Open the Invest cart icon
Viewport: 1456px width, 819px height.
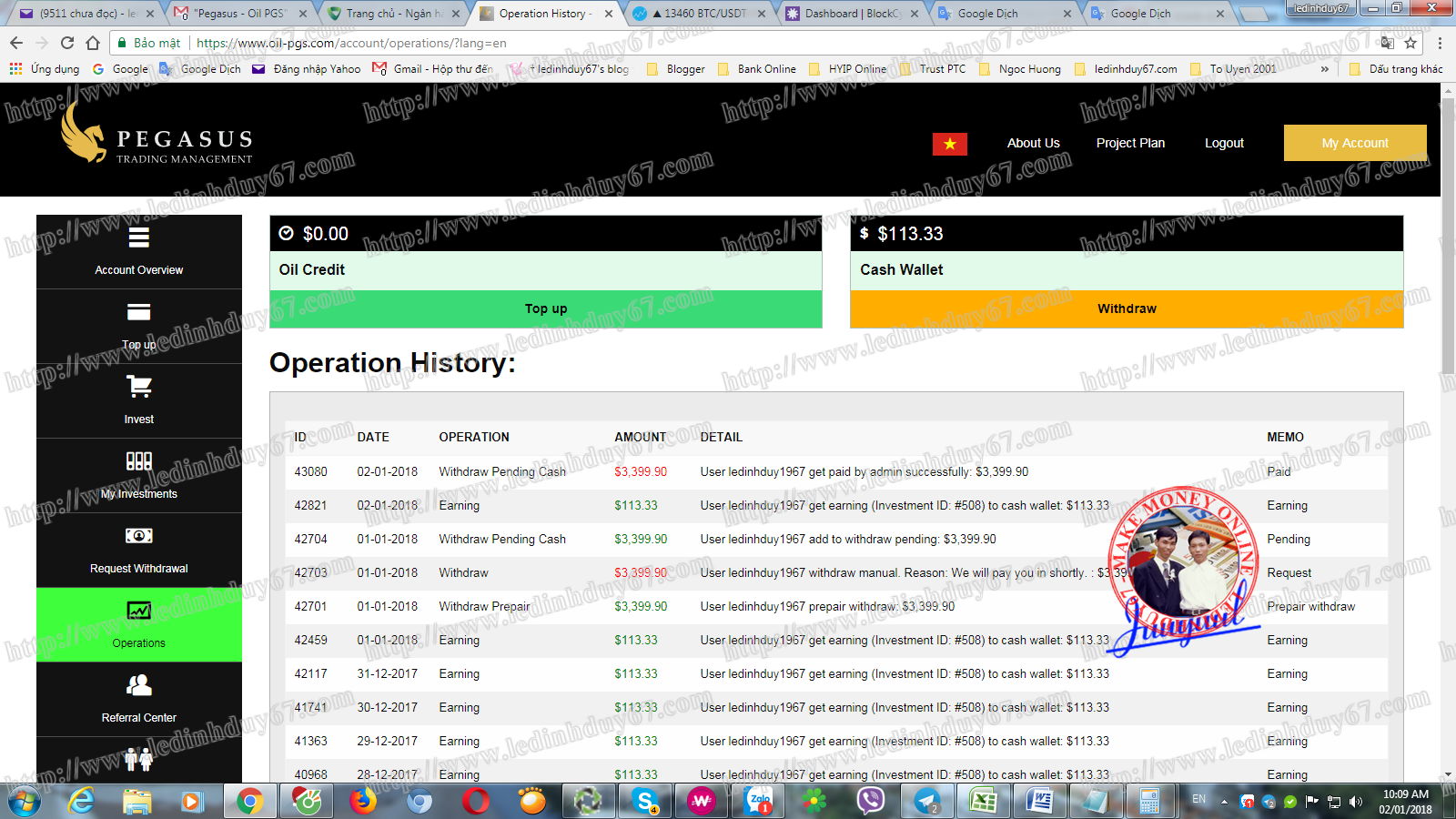[x=139, y=387]
